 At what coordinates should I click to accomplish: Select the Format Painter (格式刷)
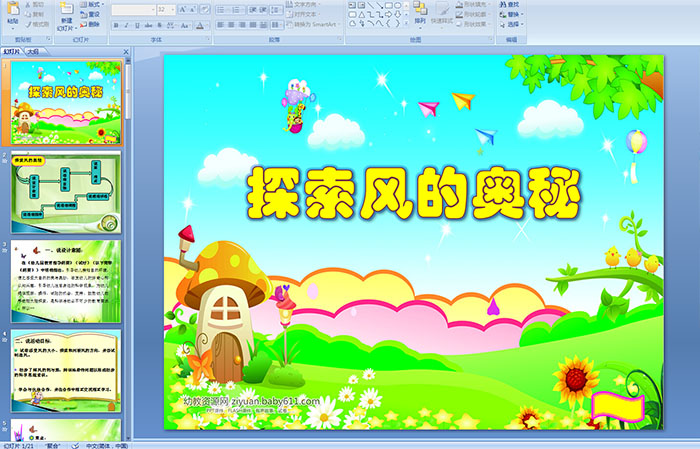click(x=37, y=24)
